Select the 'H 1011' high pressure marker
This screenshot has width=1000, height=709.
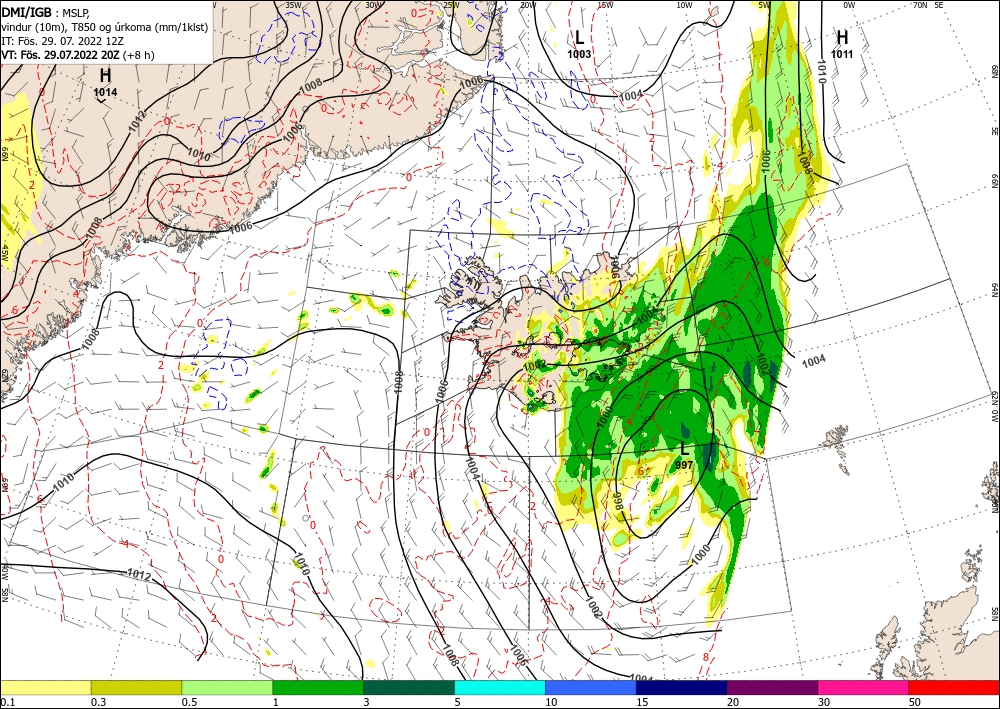click(842, 45)
